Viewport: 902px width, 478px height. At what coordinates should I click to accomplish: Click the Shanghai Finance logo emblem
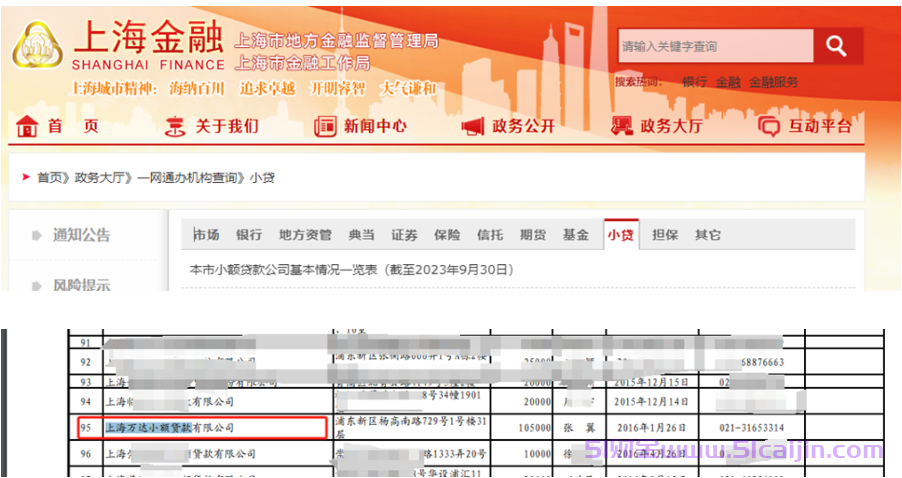pos(37,45)
